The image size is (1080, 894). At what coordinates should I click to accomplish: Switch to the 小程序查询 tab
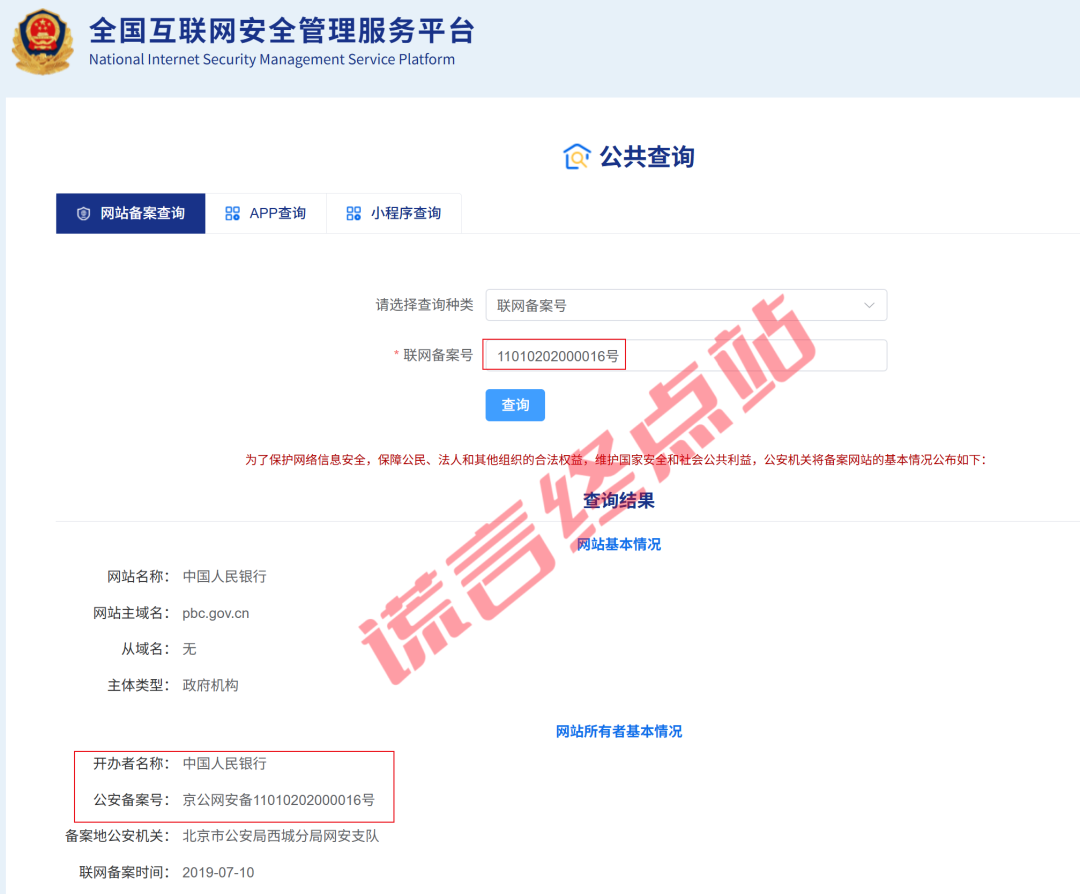(x=394, y=214)
